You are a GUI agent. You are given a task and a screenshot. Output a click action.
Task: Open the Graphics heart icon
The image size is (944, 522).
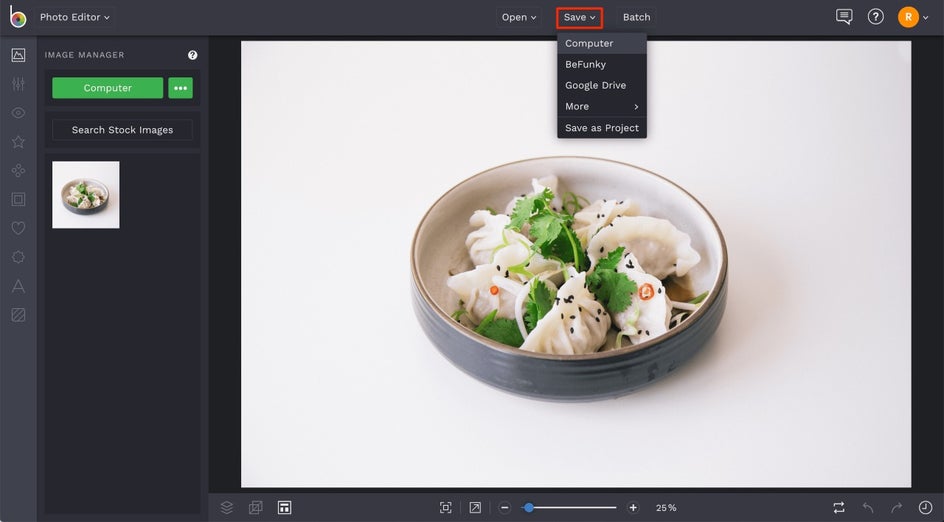pos(18,228)
